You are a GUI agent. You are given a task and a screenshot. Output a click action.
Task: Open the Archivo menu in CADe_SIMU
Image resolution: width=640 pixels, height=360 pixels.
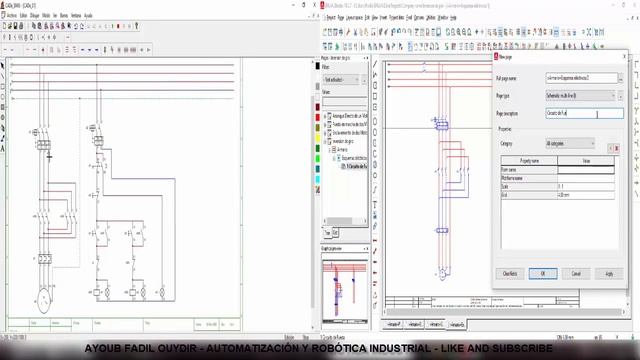tap(11, 16)
